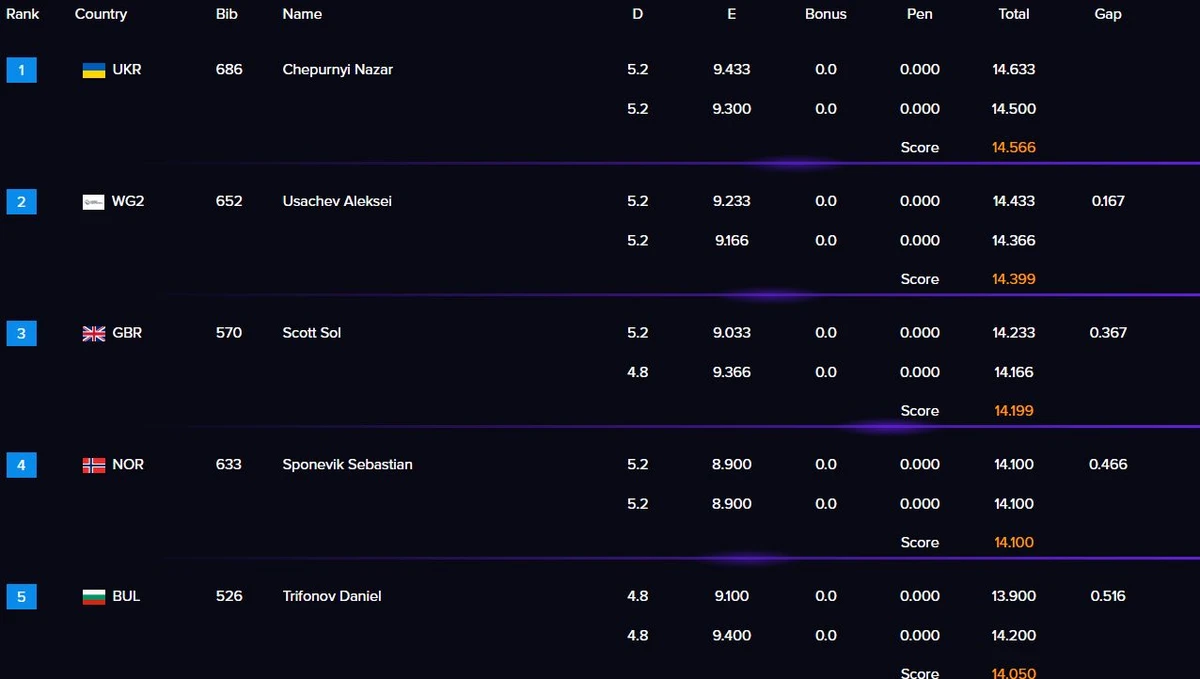Click bib number 652
The width and height of the screenshot is (1200, 679).
(229, 201)
